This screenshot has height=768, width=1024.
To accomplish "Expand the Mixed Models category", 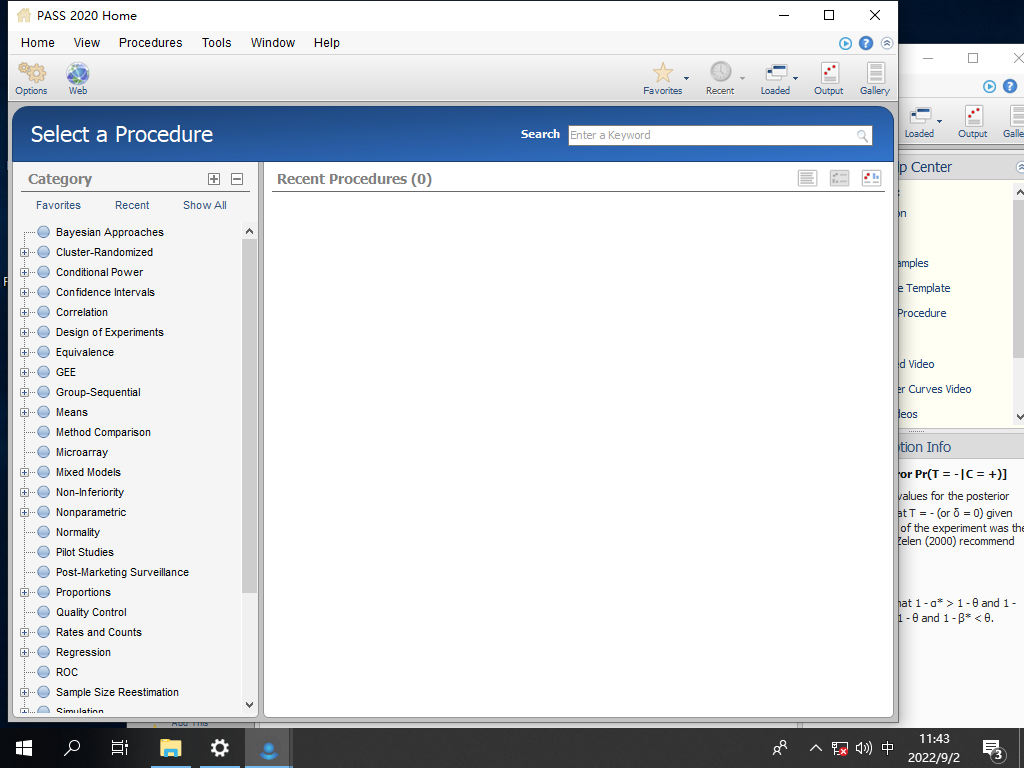I will (24, 472).
